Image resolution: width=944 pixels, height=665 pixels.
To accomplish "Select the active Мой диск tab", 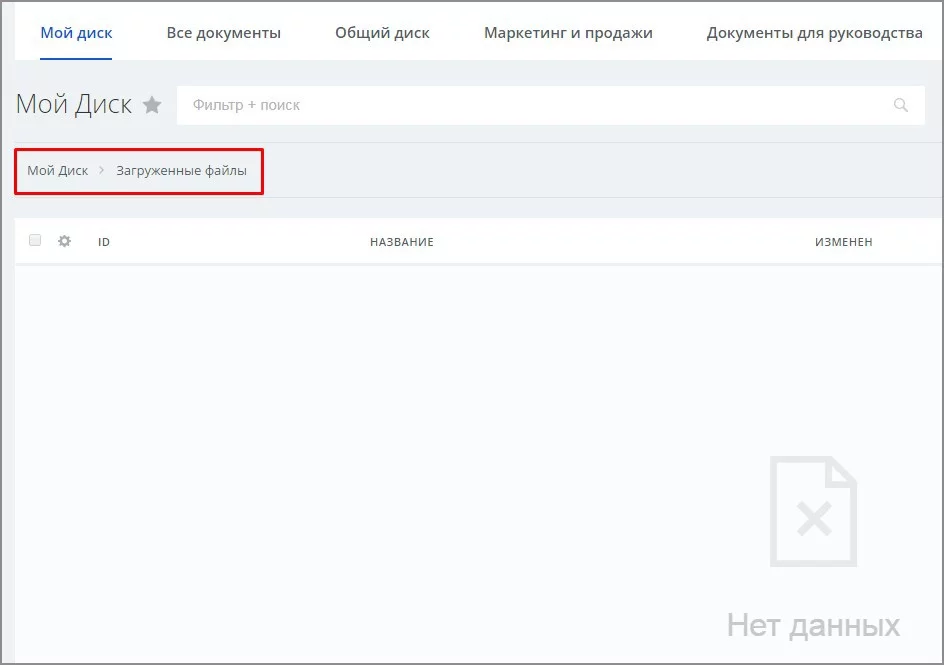I will (76, 33).
